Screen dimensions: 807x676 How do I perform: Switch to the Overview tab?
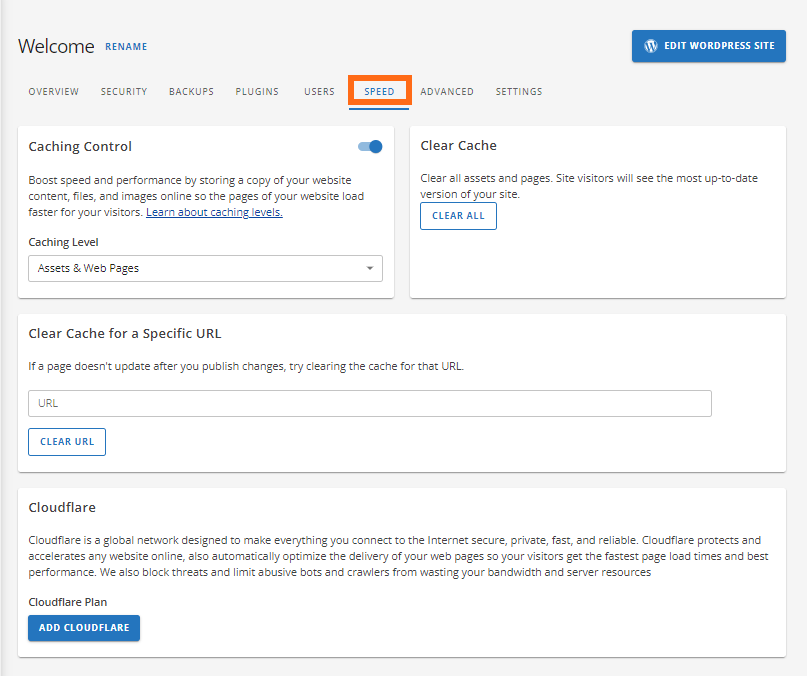(53, 91)
